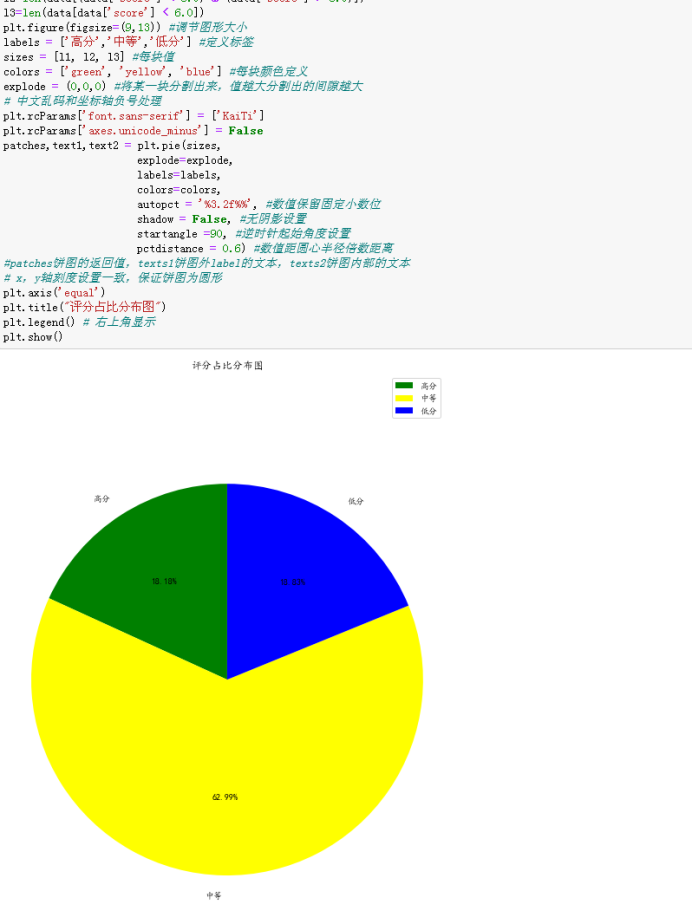Click the pctdistance = 0.6 argument line
The image size is (692, 918).
(x=265, y=248)
